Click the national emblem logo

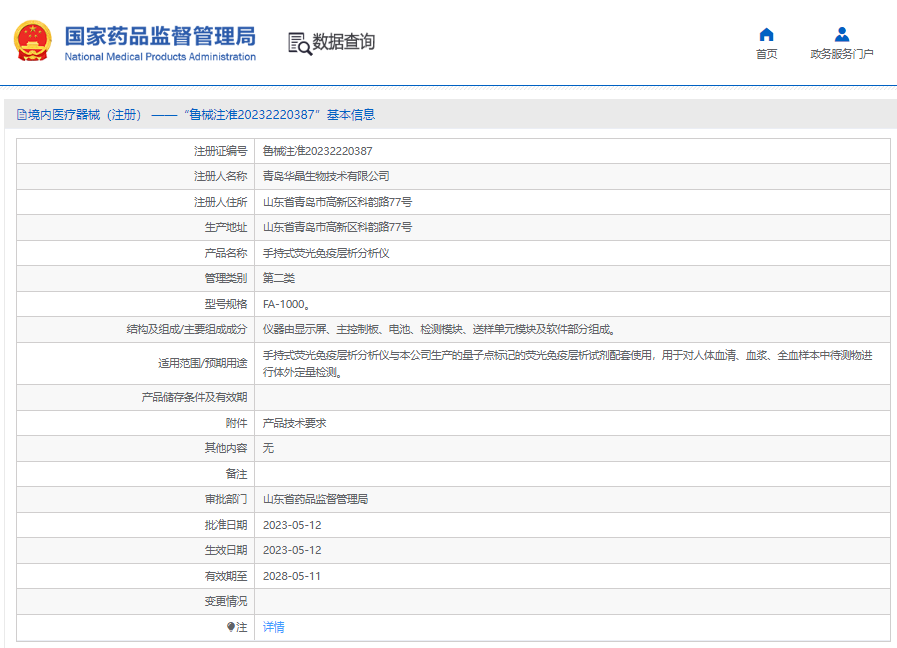[33, 41]
